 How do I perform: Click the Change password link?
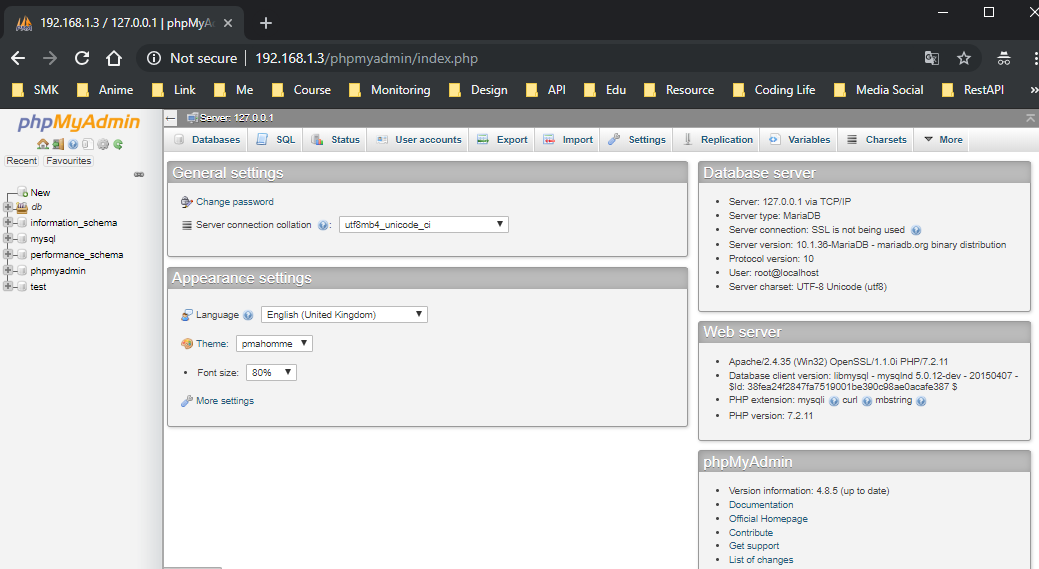pos(234,202)
